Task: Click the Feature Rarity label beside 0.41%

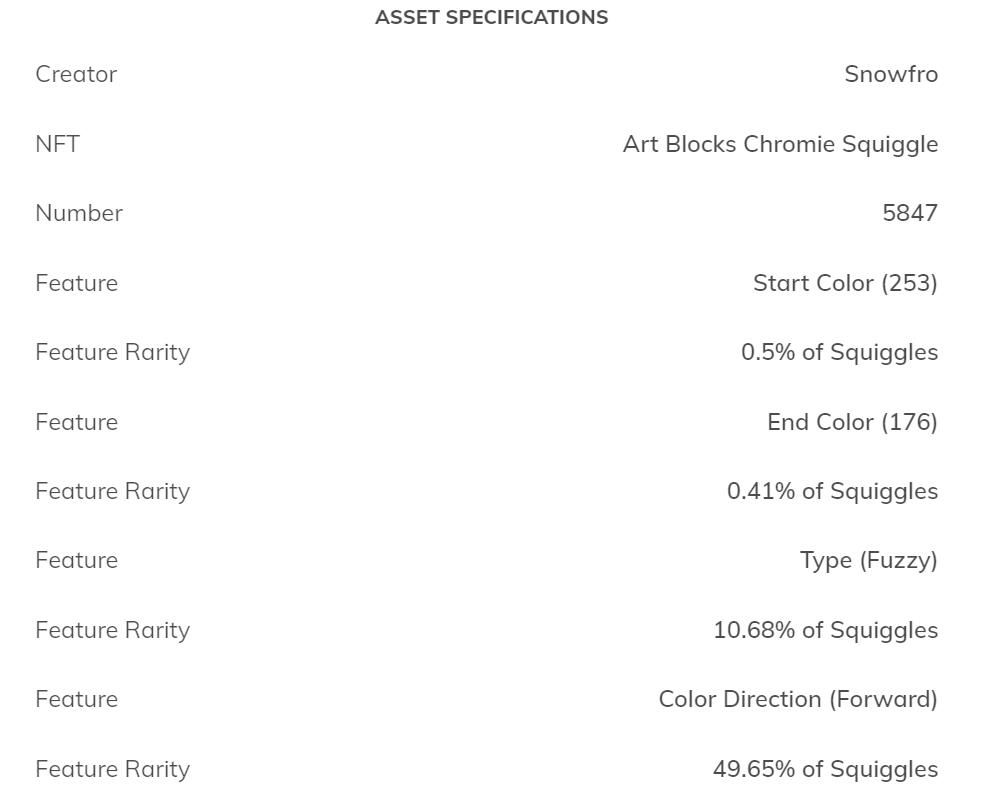Action: tap(112, 491)
